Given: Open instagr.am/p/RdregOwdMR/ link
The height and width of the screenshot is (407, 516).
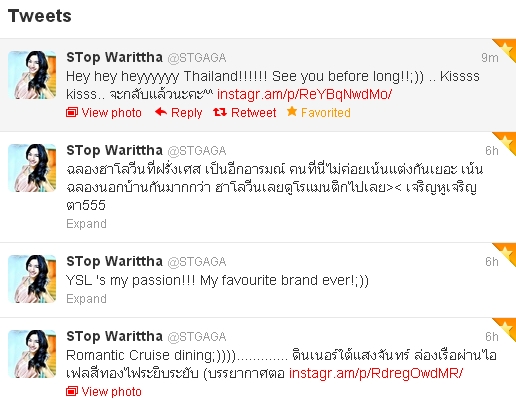Looking at the screenshot, I should [376, 373].
